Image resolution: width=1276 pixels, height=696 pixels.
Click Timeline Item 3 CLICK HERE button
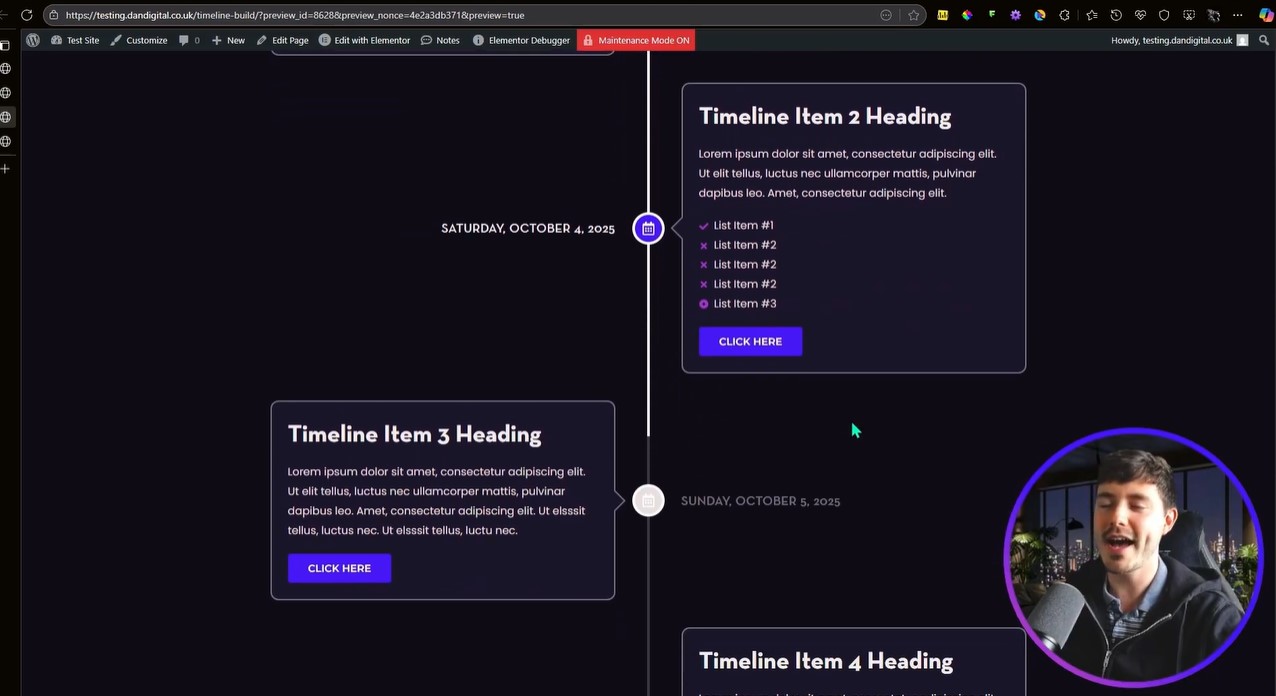(x=339, y=568)
